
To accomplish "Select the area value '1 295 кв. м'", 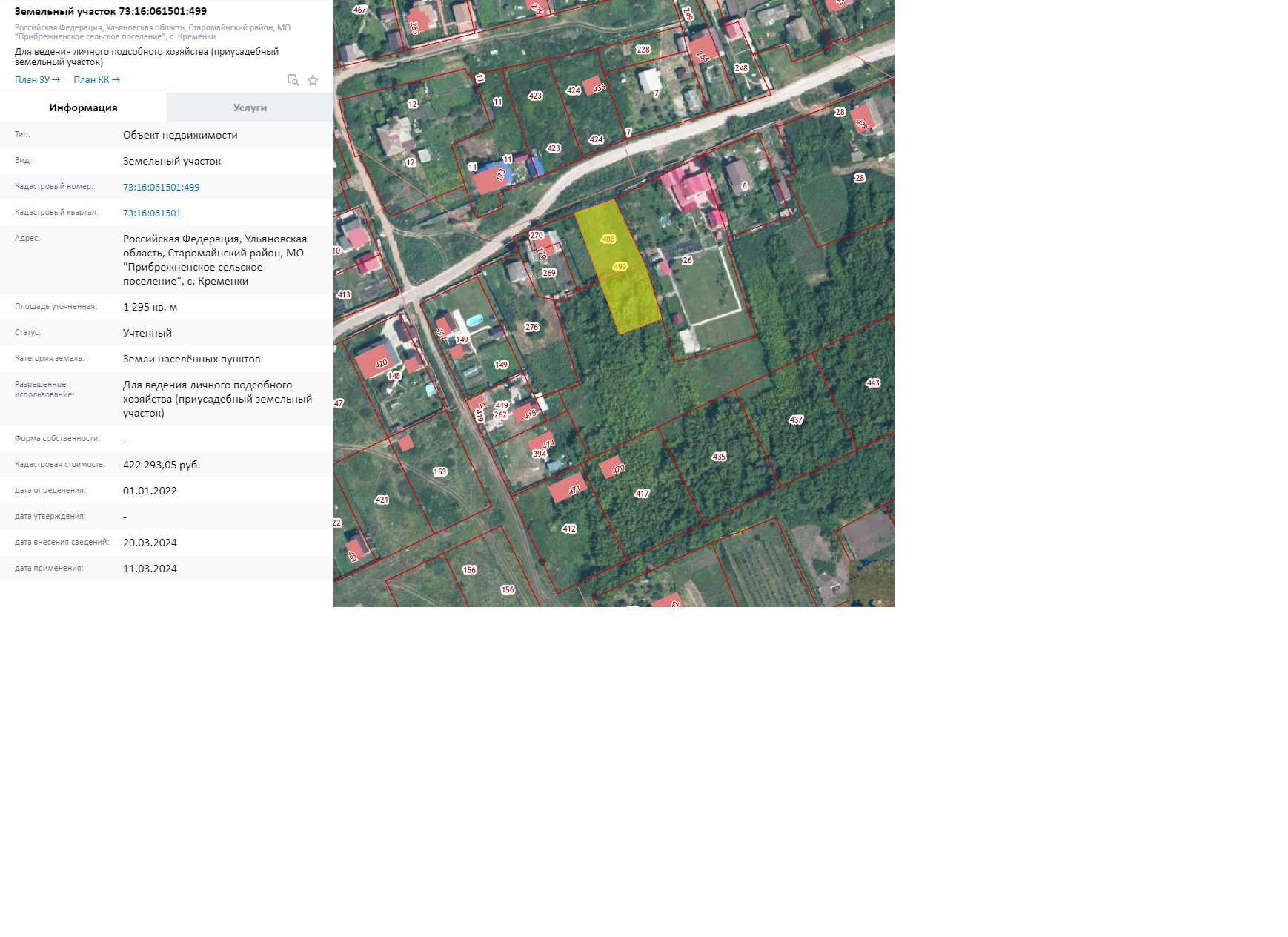I will [150, 307].
